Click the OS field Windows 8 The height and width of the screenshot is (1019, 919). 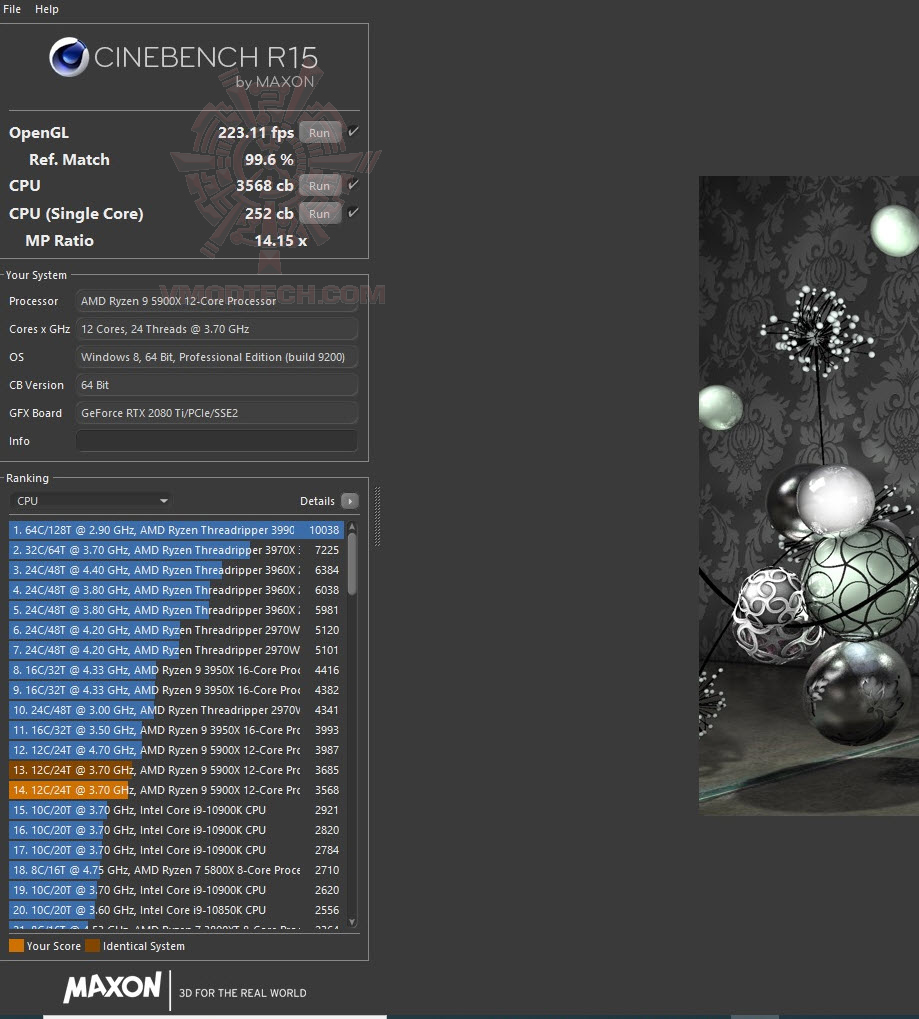(x=216, y=357)
